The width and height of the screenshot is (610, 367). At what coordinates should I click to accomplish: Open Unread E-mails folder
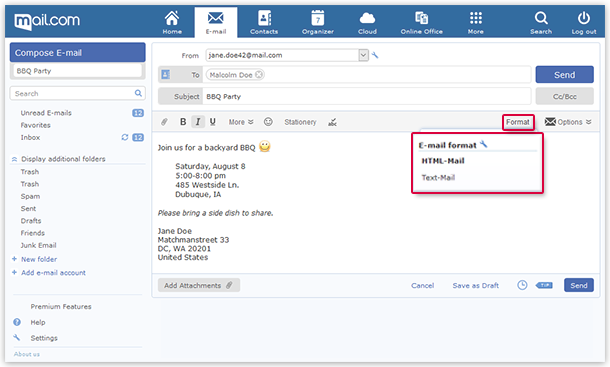pos(46,113)
